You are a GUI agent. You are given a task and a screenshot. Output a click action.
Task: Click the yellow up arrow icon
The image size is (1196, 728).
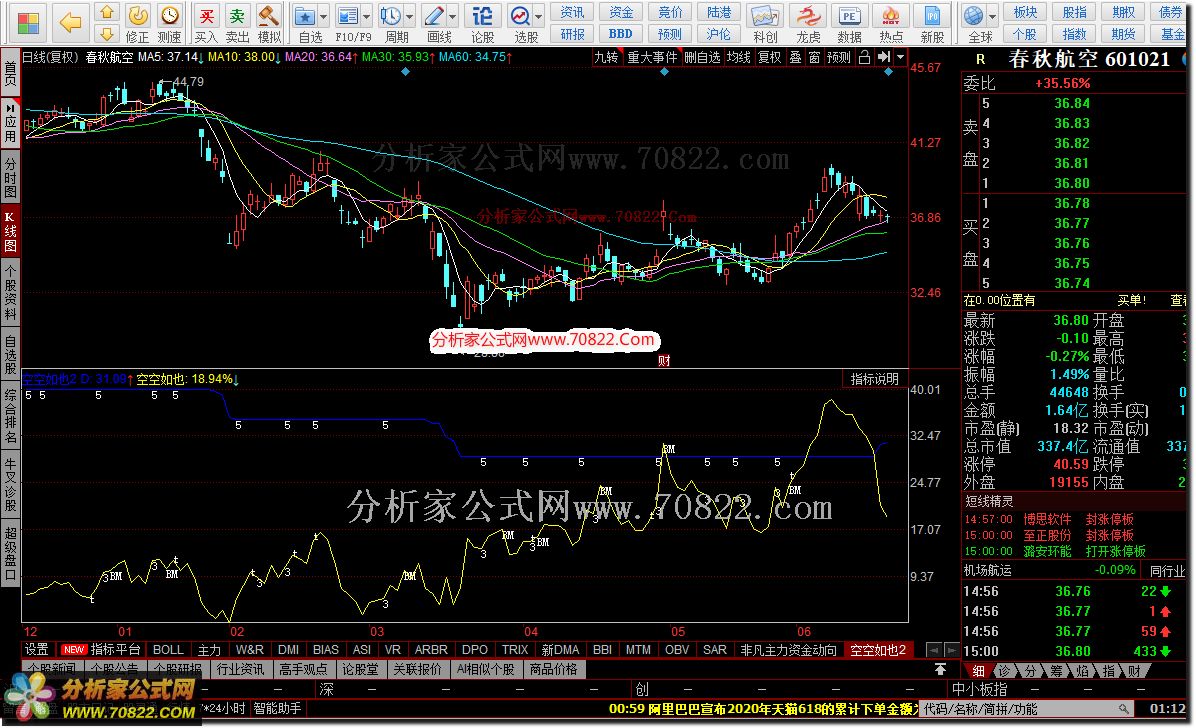pos(107,12)
